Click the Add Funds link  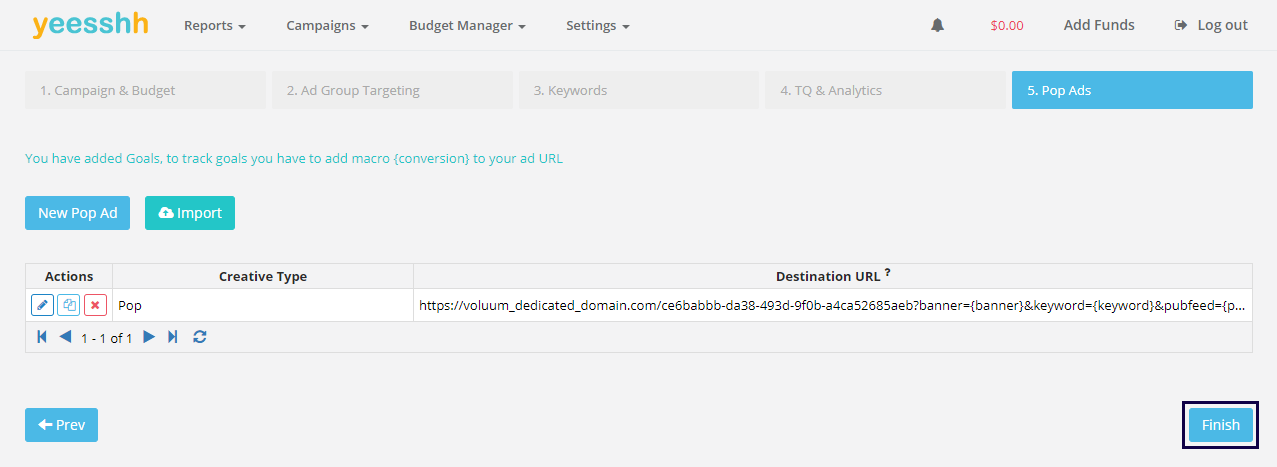(1099, 26)
